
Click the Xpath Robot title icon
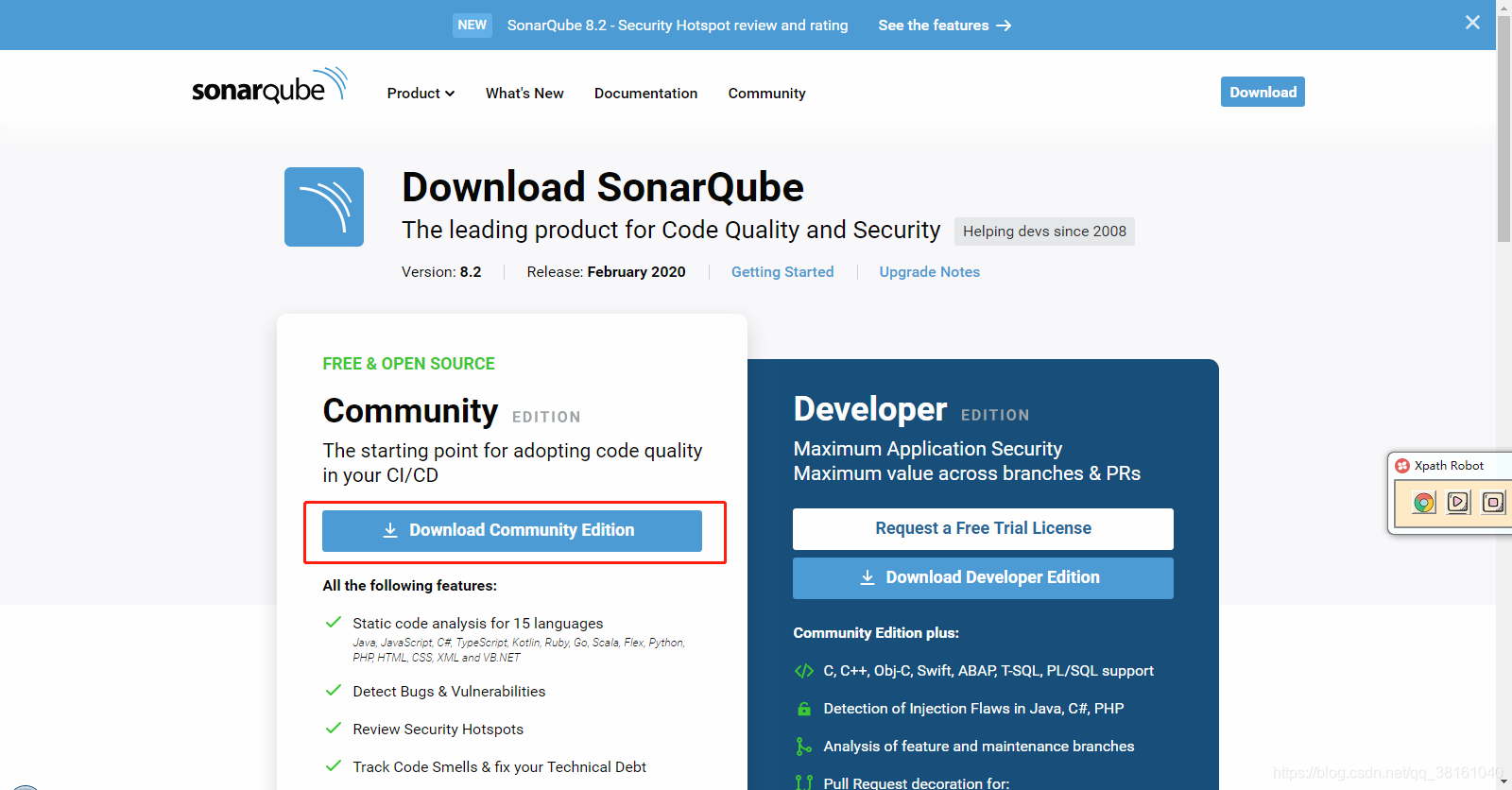[1402, 466]
